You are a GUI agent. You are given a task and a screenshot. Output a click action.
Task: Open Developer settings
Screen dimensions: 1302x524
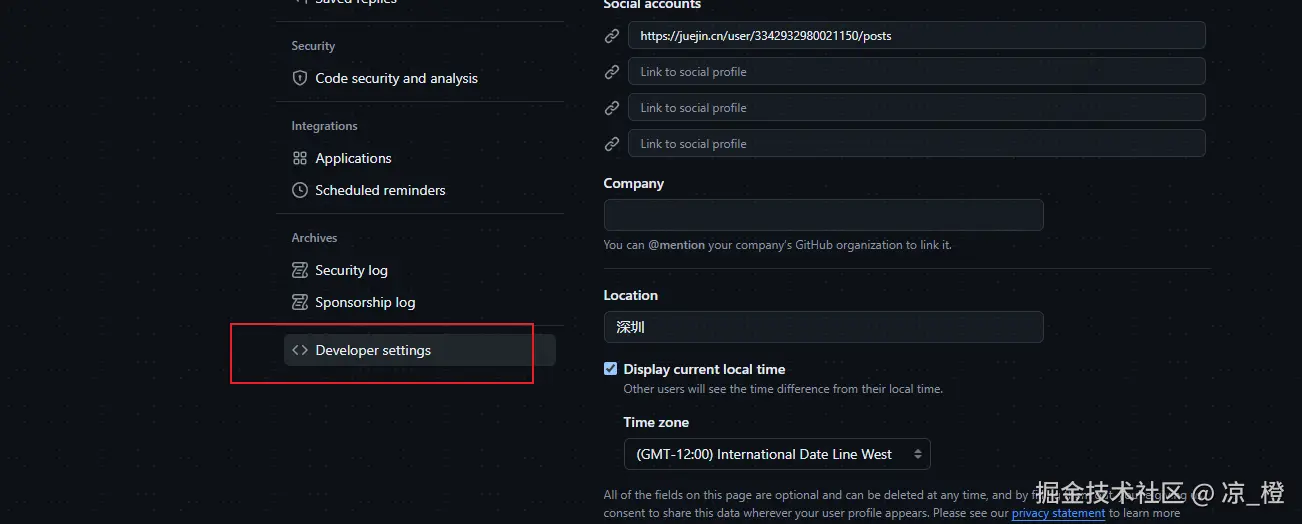(373, 350)
